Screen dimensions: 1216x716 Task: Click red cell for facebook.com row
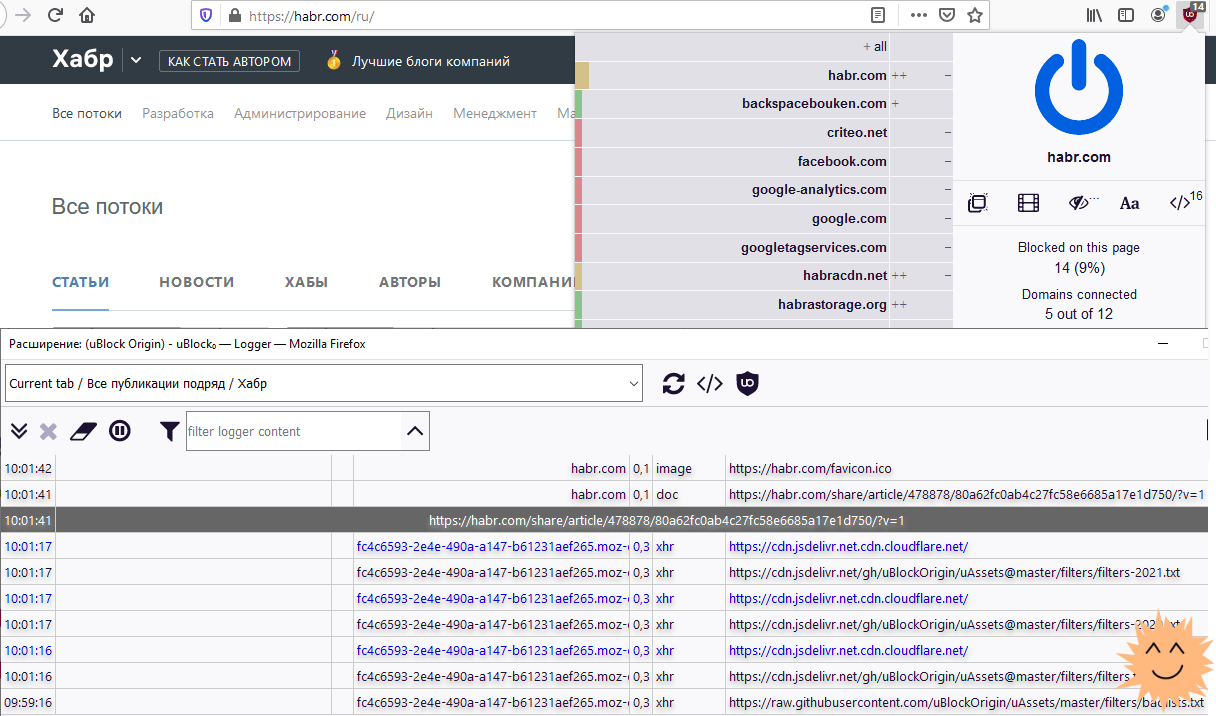pyautogui.click(x=579, y=161)
